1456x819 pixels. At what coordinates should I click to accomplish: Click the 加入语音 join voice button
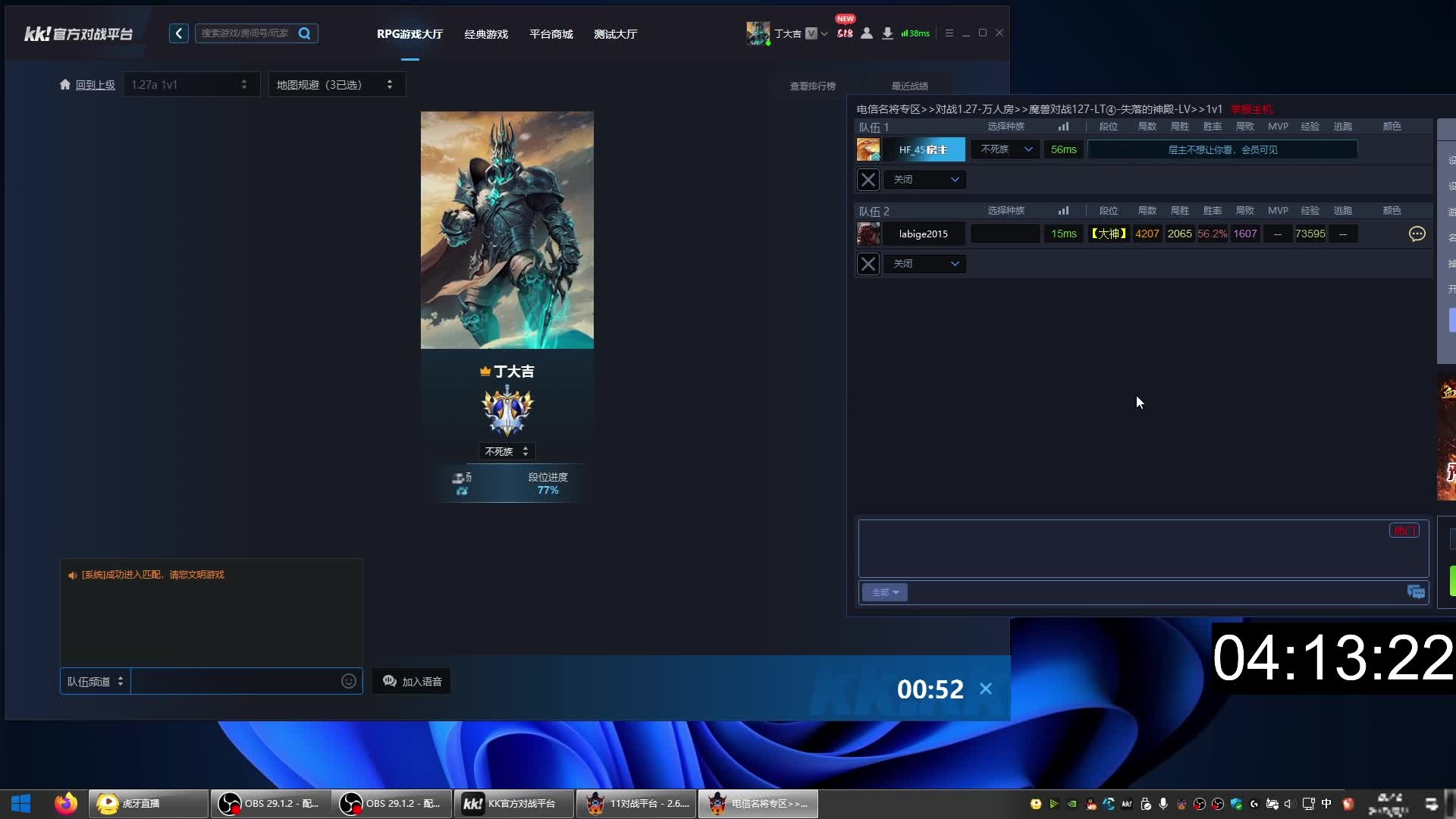pyautogui.click(x=413, y=681)
